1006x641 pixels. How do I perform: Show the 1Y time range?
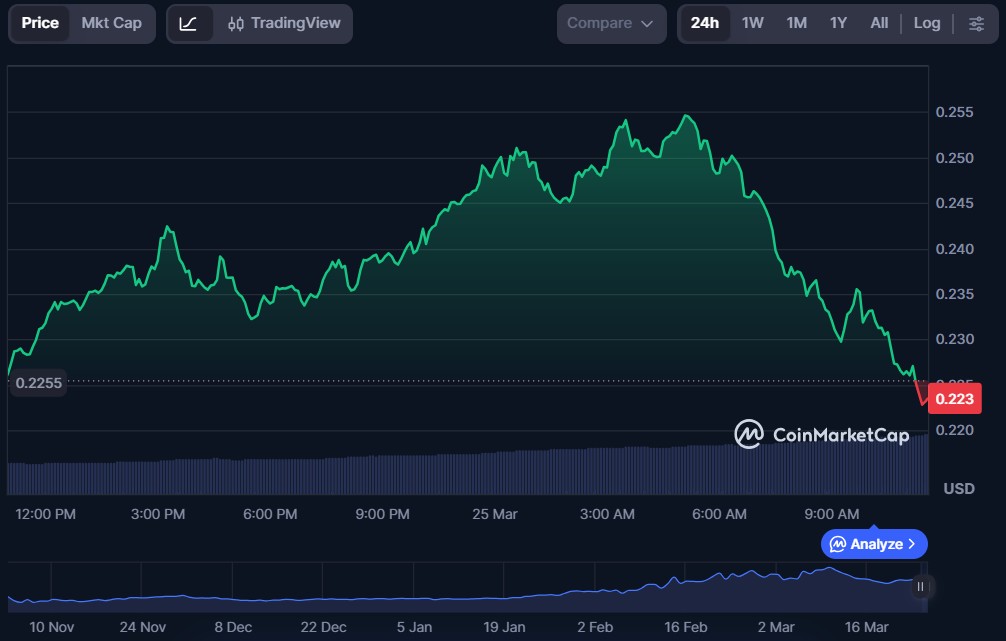coord(838,23)
